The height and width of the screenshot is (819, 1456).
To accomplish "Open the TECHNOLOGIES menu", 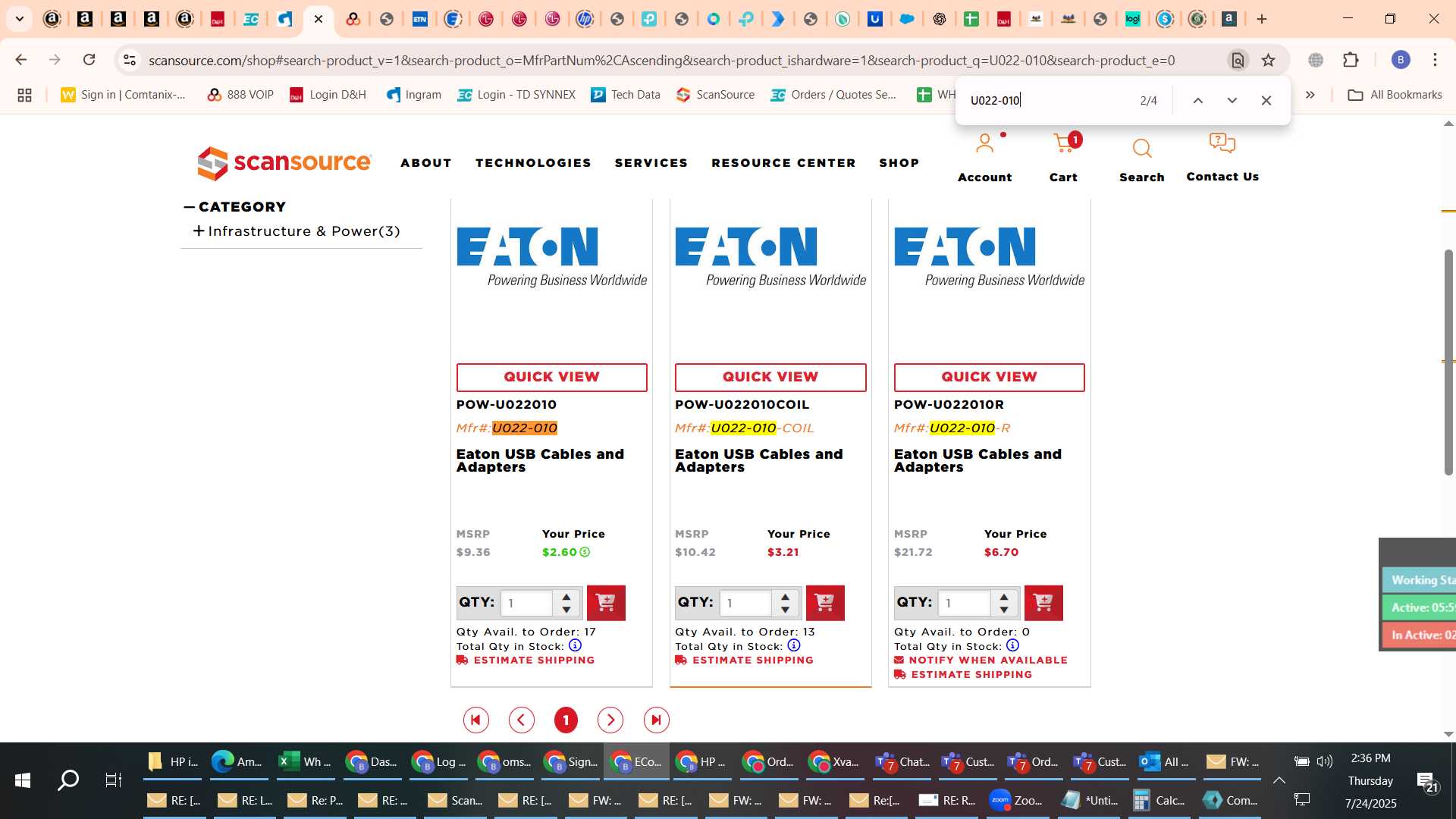I will click(x=533, y=163).
